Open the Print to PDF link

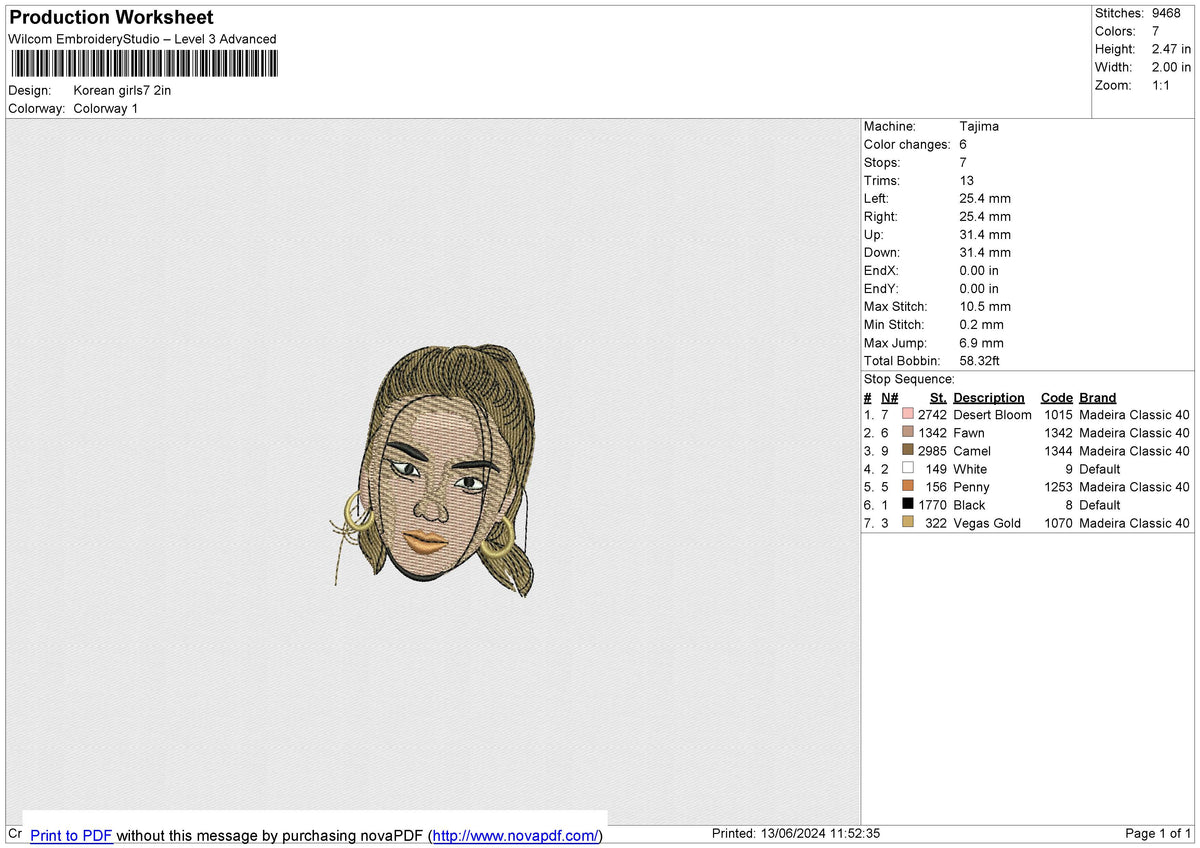71,836
